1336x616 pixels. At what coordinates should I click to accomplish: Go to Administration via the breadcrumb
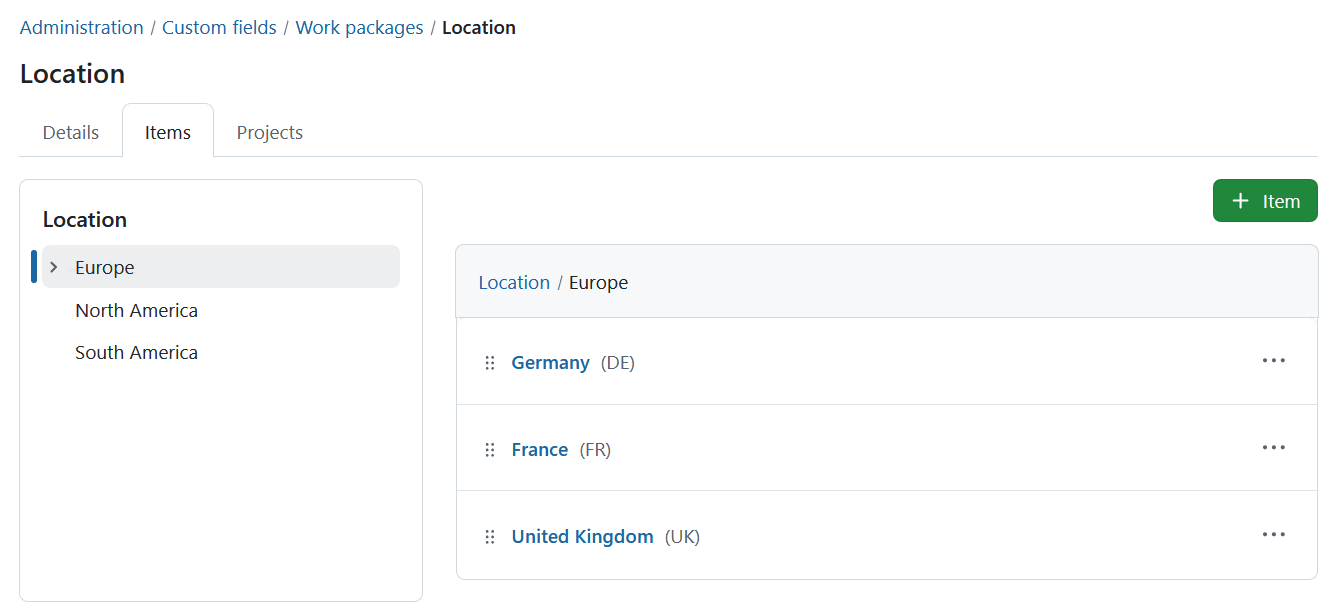(x=81, y=27)
